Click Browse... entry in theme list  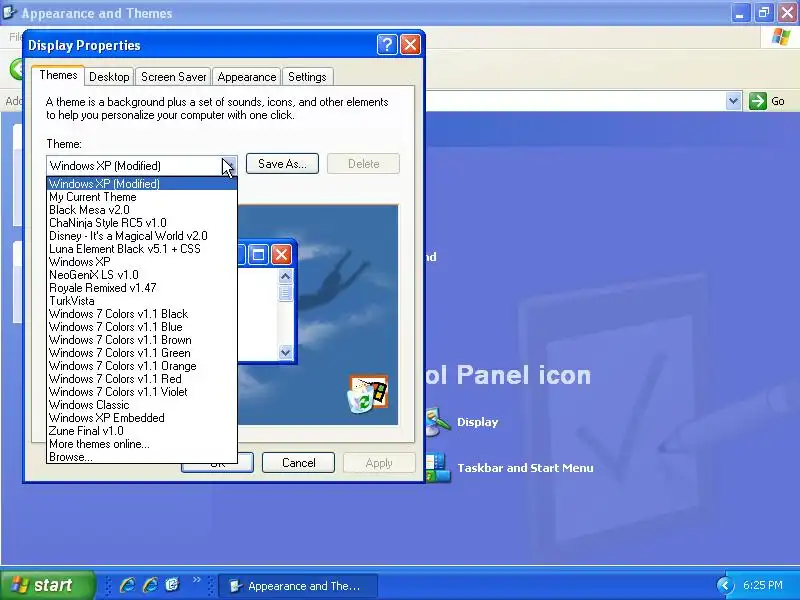point(142,457)
